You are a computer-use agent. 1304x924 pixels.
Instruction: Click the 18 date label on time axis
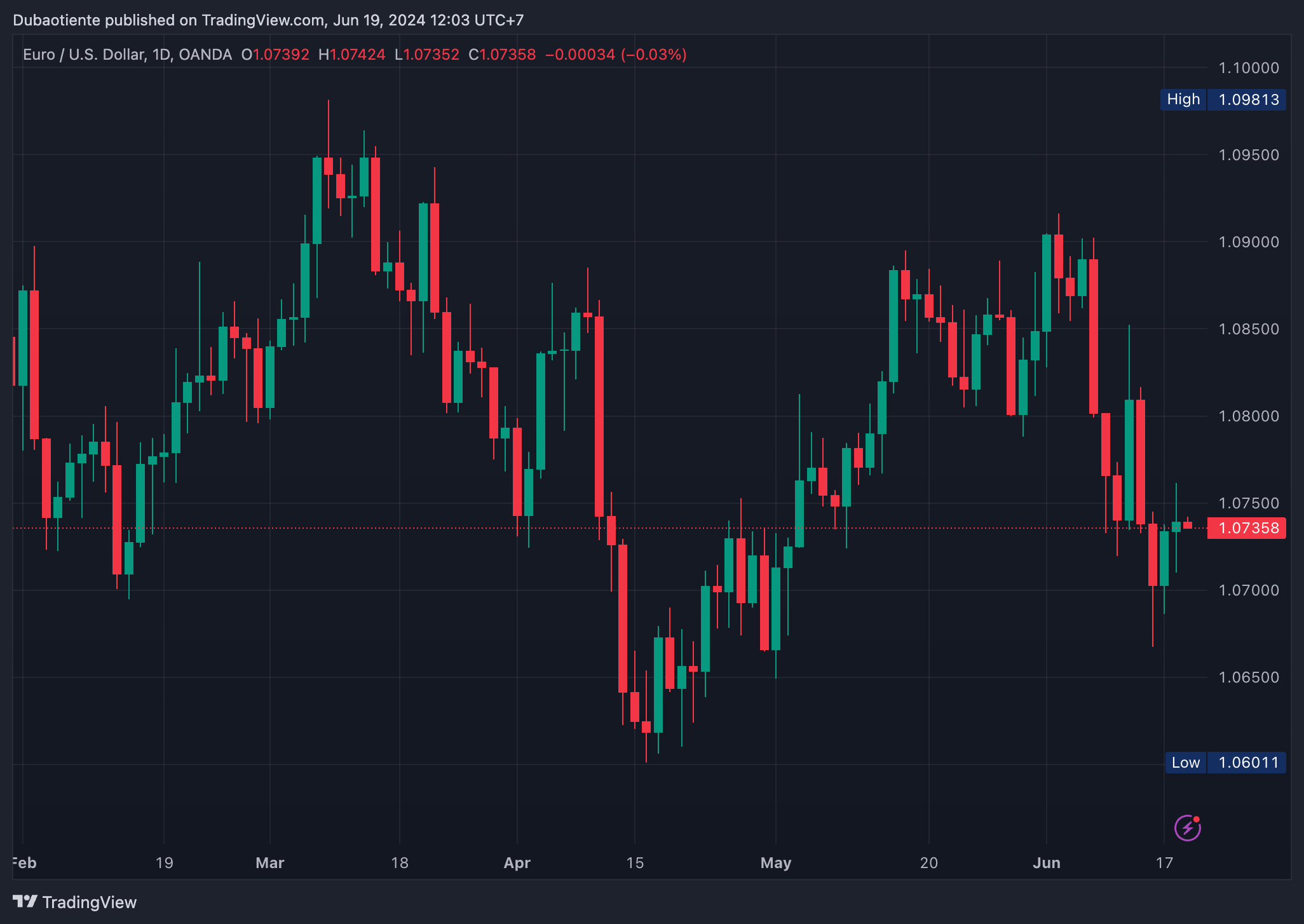point(400,863)
